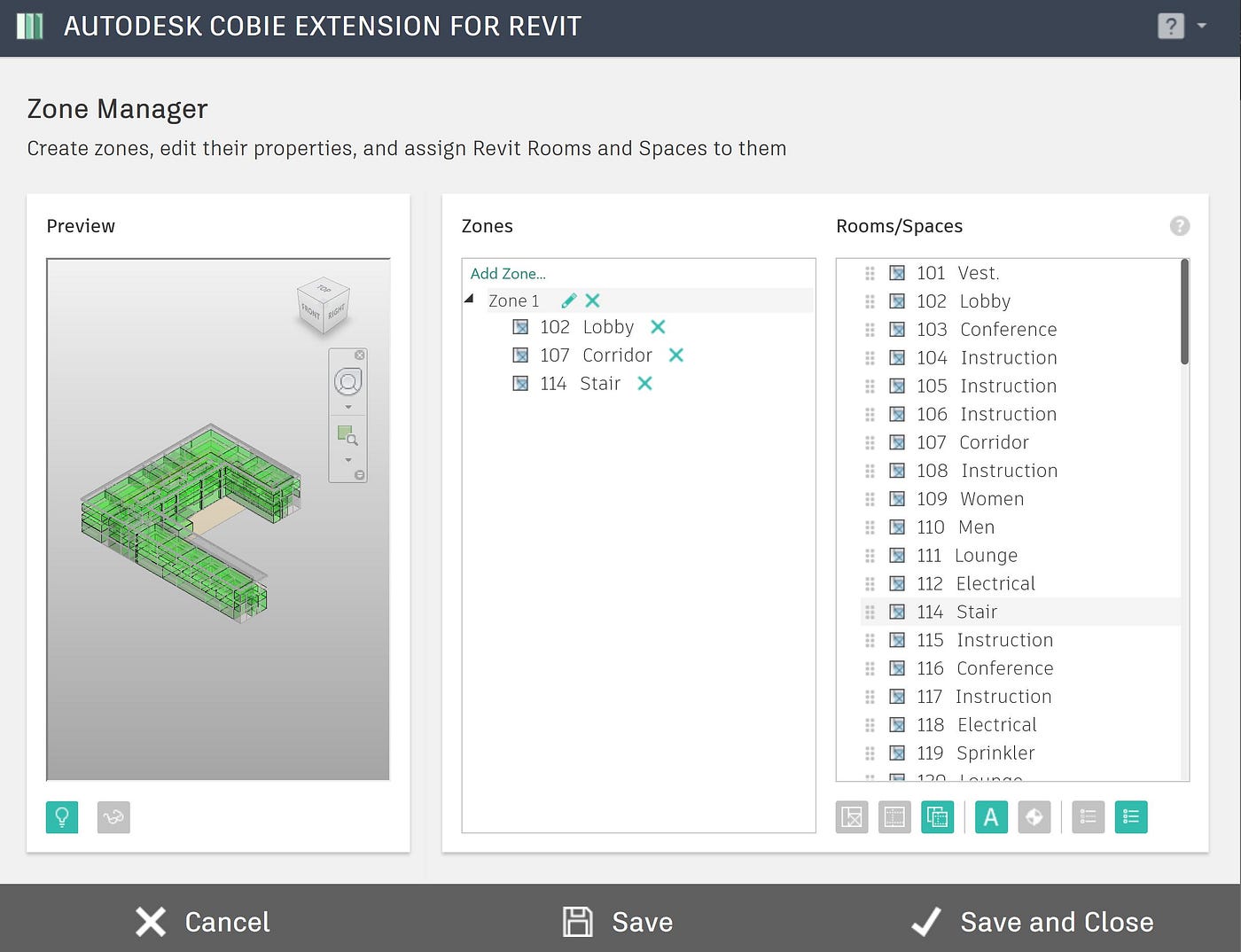The width and height of the screenshot is (1241, 952).
Task: Click the teal overlapping squares filter icon
Action: point(938,817)
